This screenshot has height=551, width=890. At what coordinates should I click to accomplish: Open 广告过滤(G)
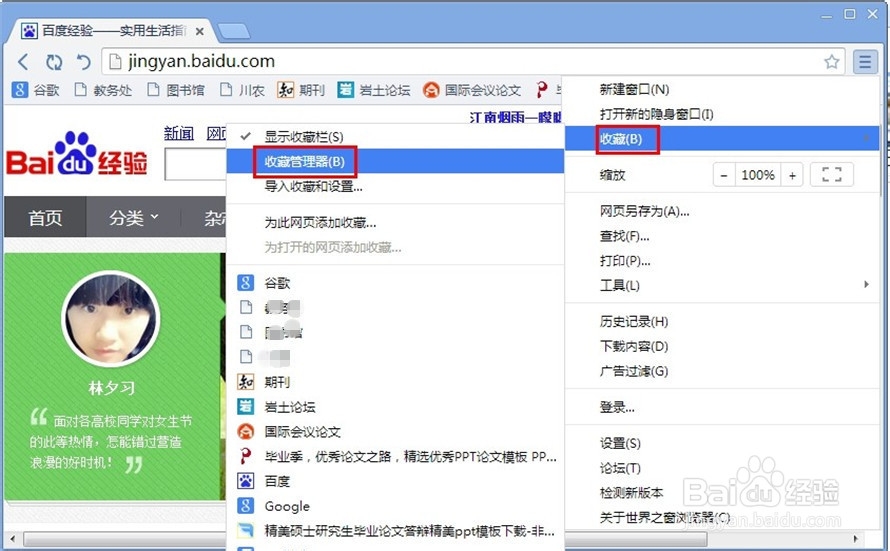click(722, 371)
